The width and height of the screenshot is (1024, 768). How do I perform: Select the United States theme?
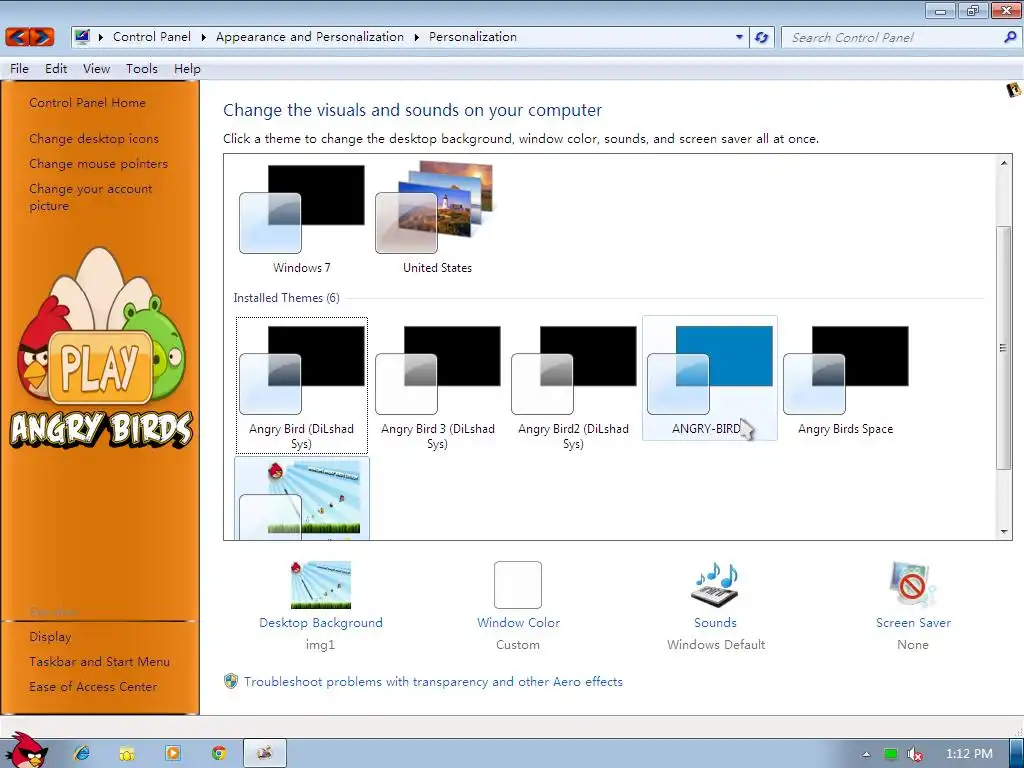[437, 219]
